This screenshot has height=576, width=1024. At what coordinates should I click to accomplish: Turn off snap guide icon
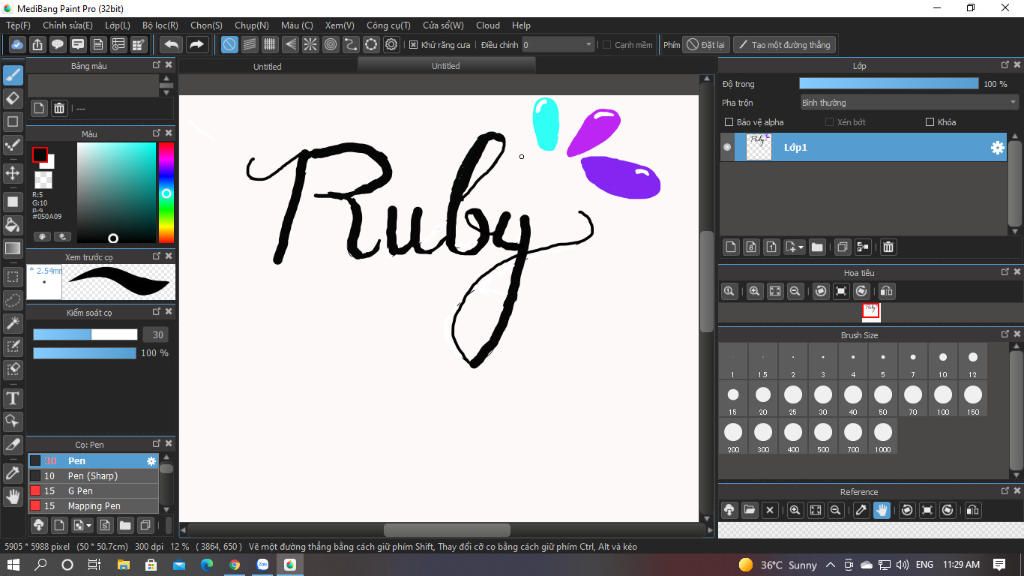pos(229,44)
